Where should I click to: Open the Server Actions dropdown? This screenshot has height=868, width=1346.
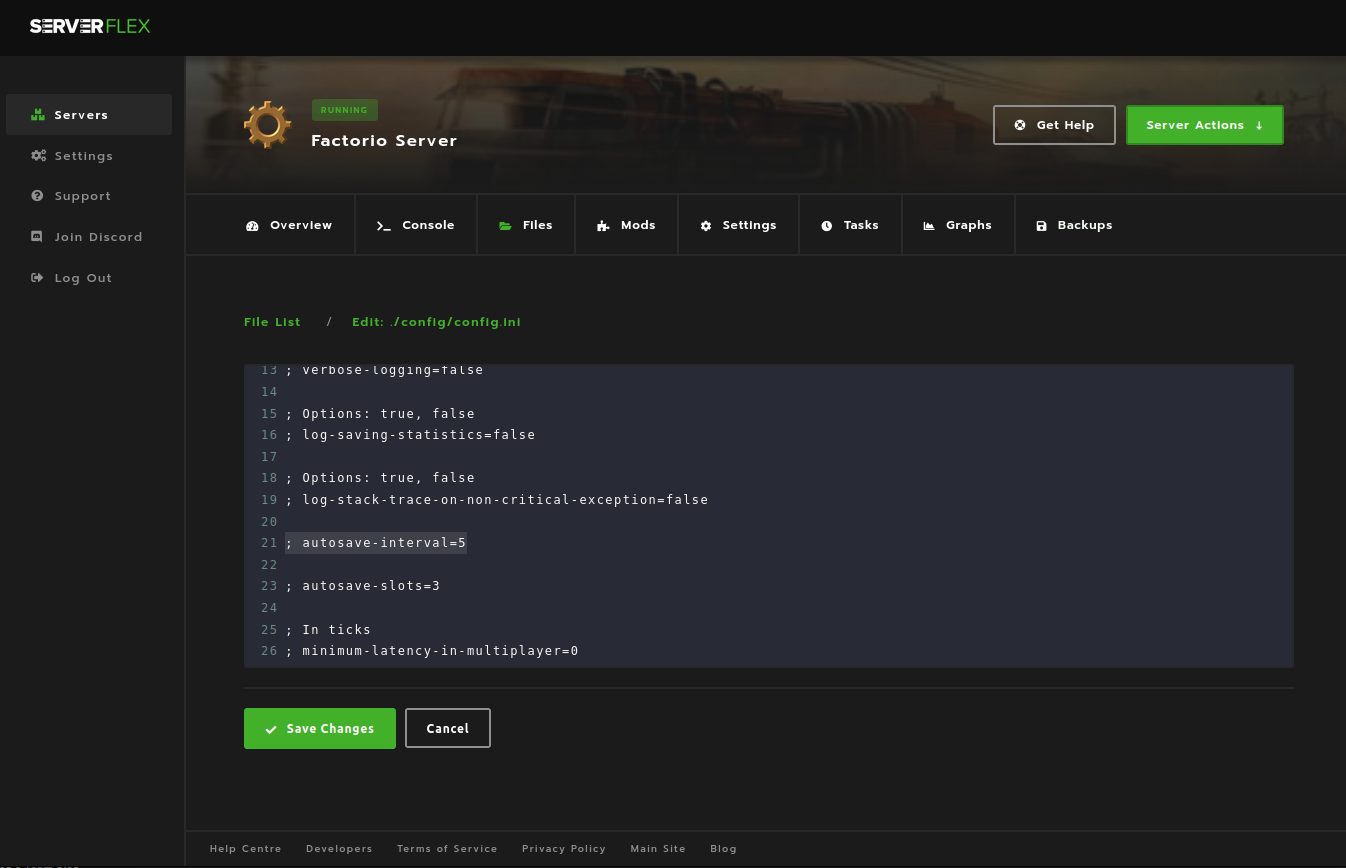coord(1204,125)
